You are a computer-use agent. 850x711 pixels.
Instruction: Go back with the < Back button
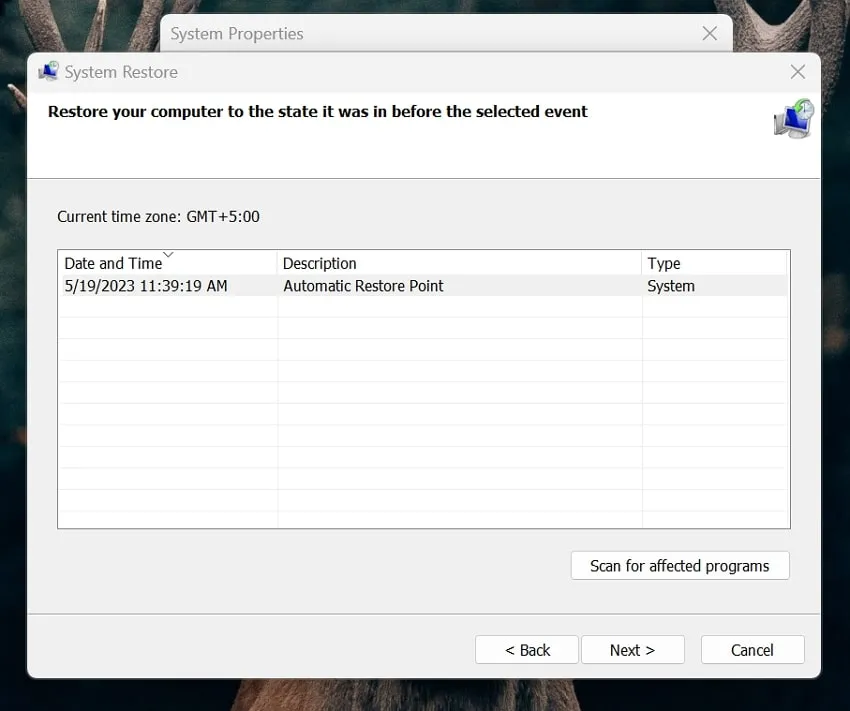click(x=527, y=650)
